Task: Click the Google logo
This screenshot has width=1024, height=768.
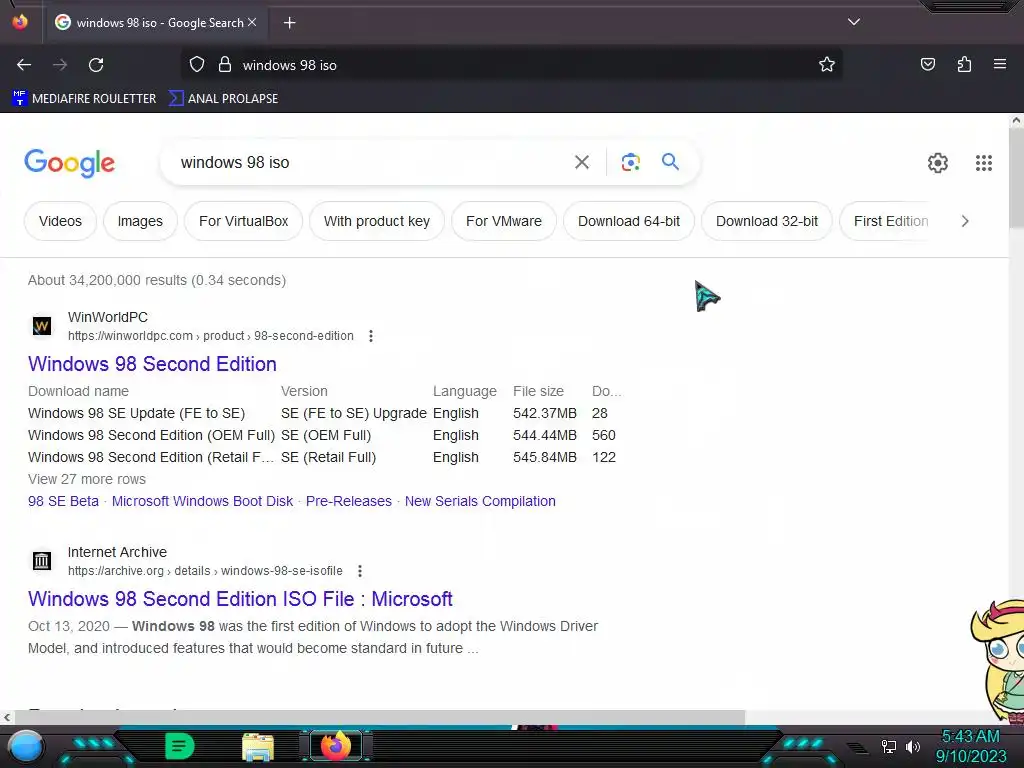Action: 69,163
